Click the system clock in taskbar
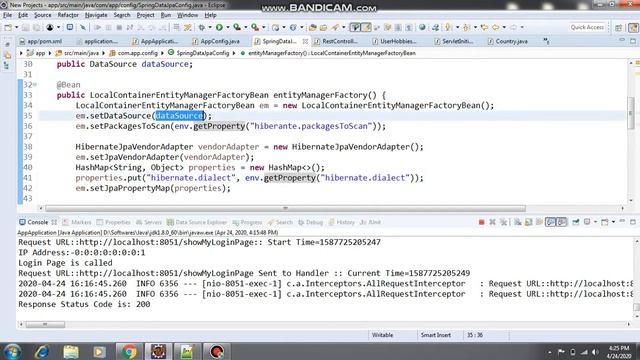This screenshot has height=360, width=640. [x=619, y=351]
